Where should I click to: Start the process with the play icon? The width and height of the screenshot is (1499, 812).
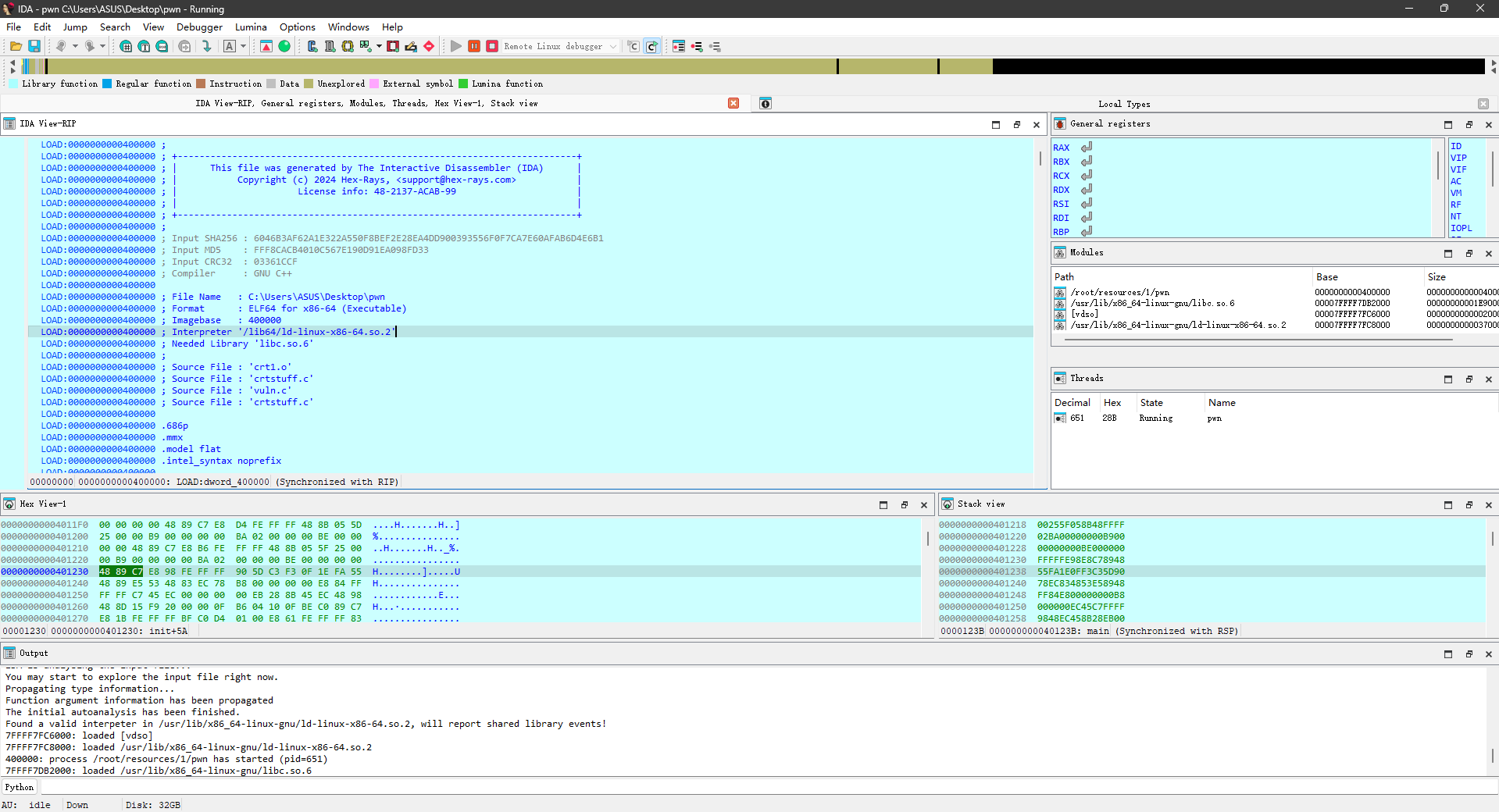coord(456,47)
